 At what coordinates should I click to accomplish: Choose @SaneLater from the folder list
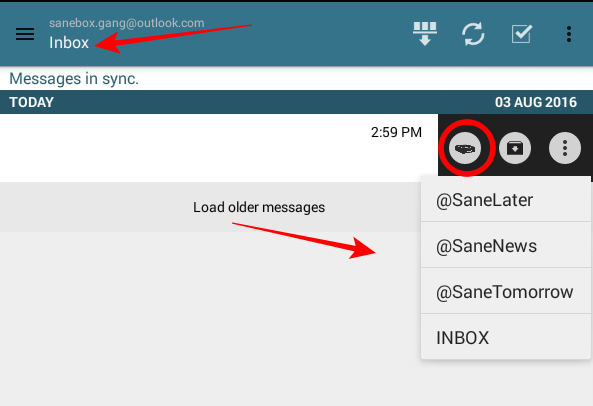point(506,199)
